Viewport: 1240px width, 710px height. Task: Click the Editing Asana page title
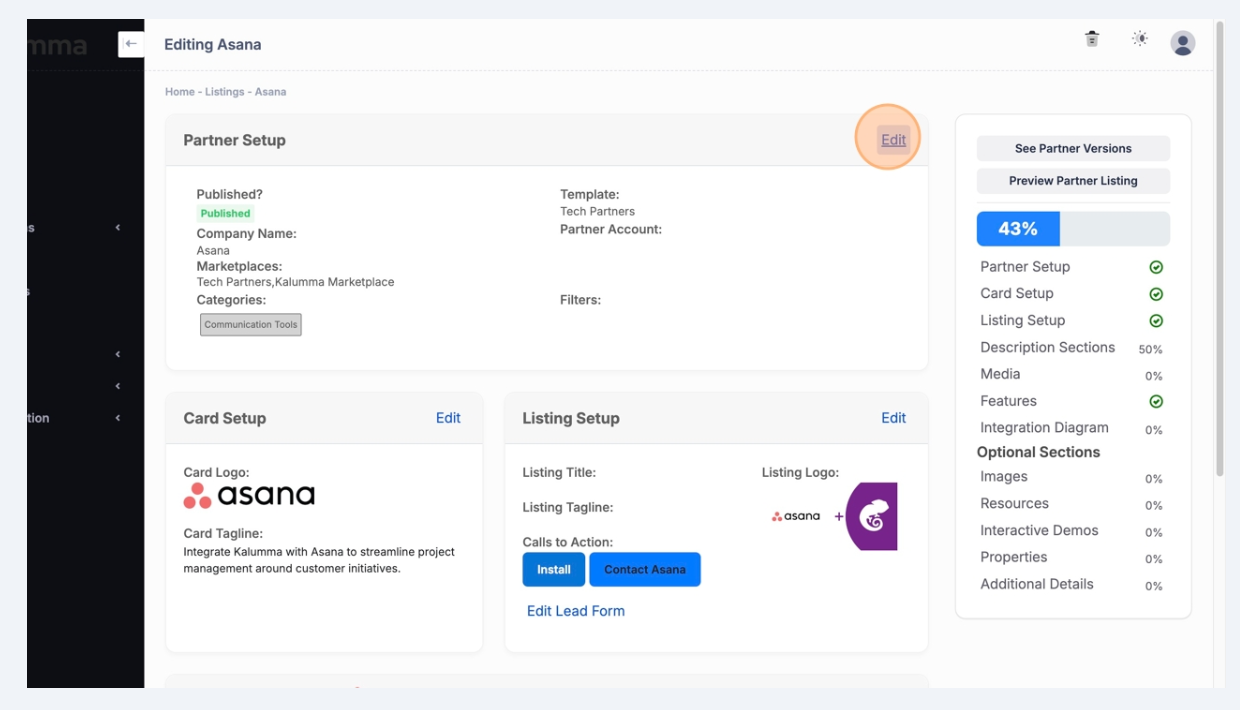(x=213, y=44)
